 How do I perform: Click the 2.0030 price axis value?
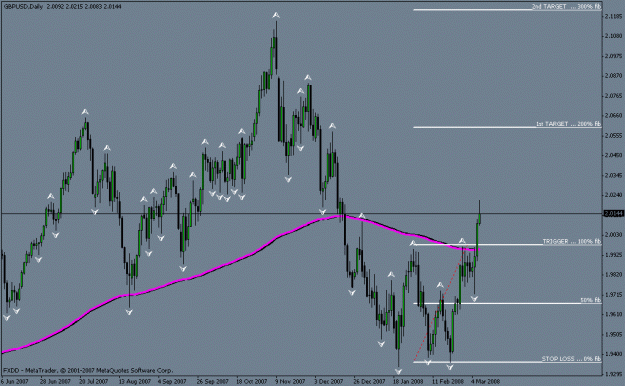click(x=614, y=234)
